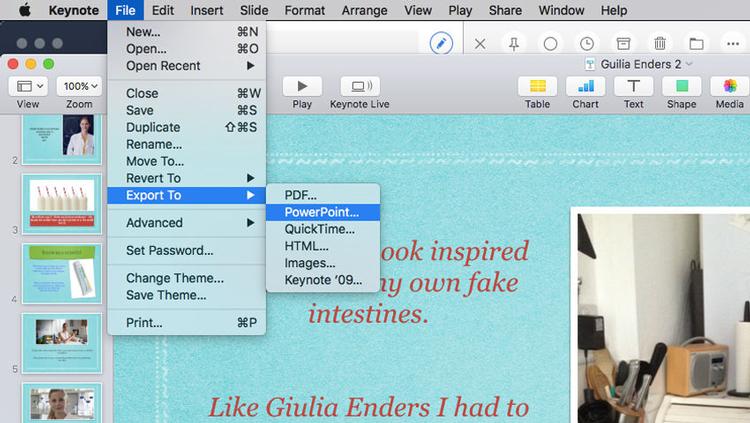
Task: Click the trash delete icon
Action: (660, 44)
